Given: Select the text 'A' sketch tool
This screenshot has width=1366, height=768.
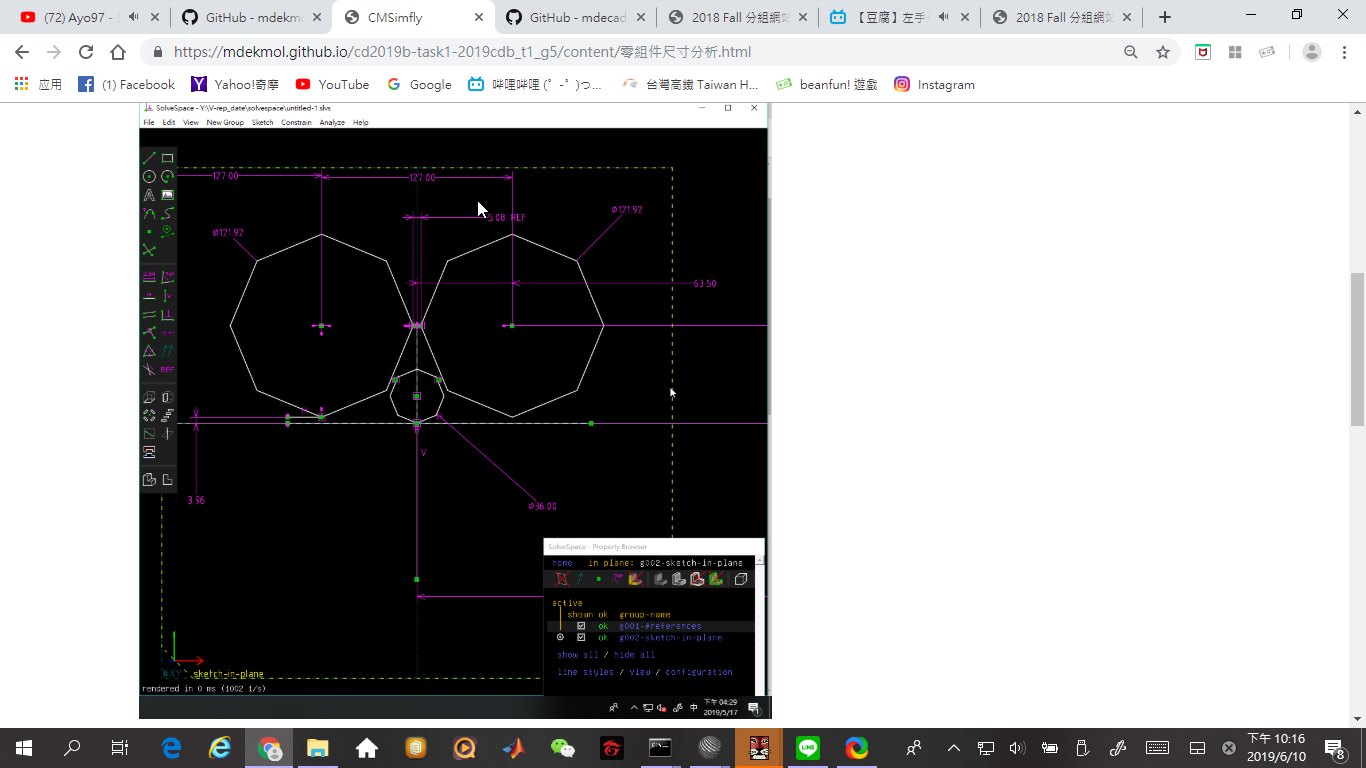Looking at the screenshot, I should (x=149, y=194).
